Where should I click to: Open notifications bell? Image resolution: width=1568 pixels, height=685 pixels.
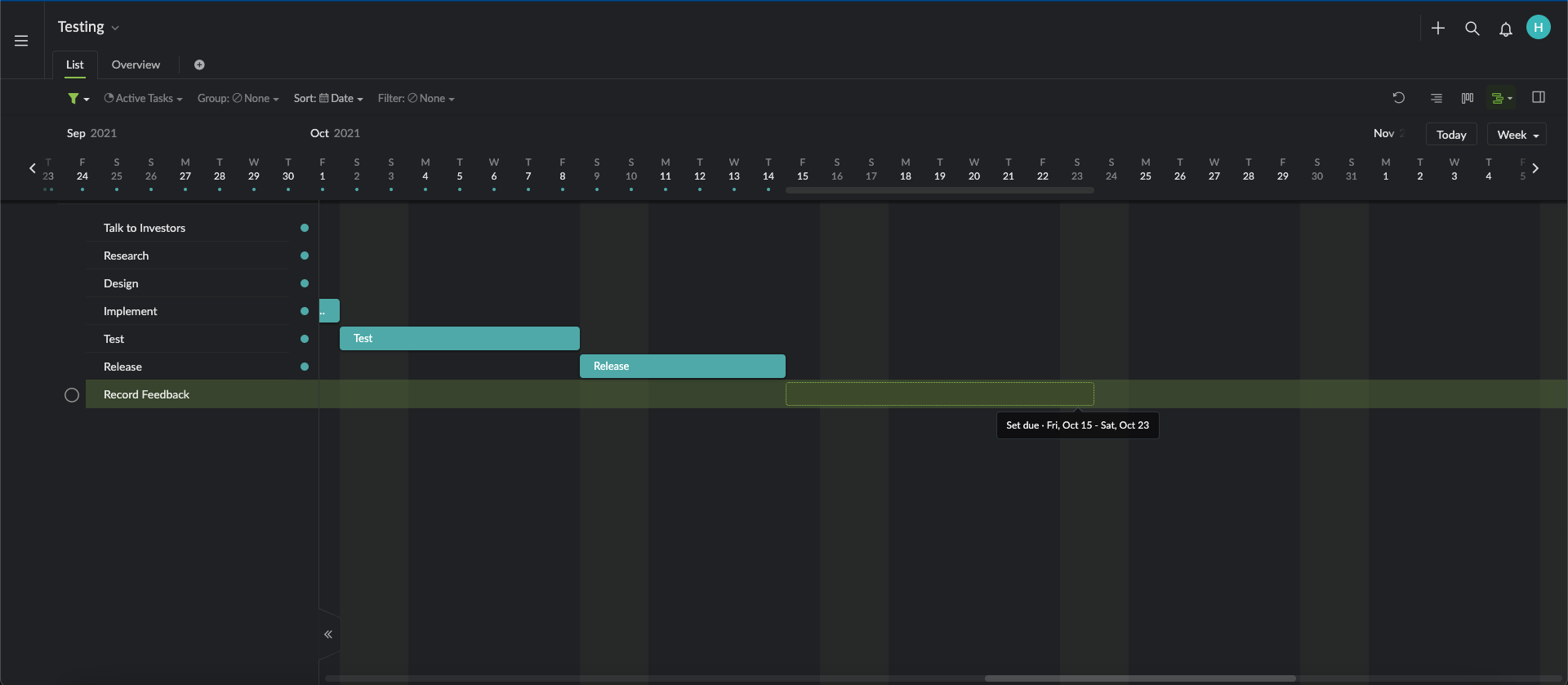pos(1506,29)
